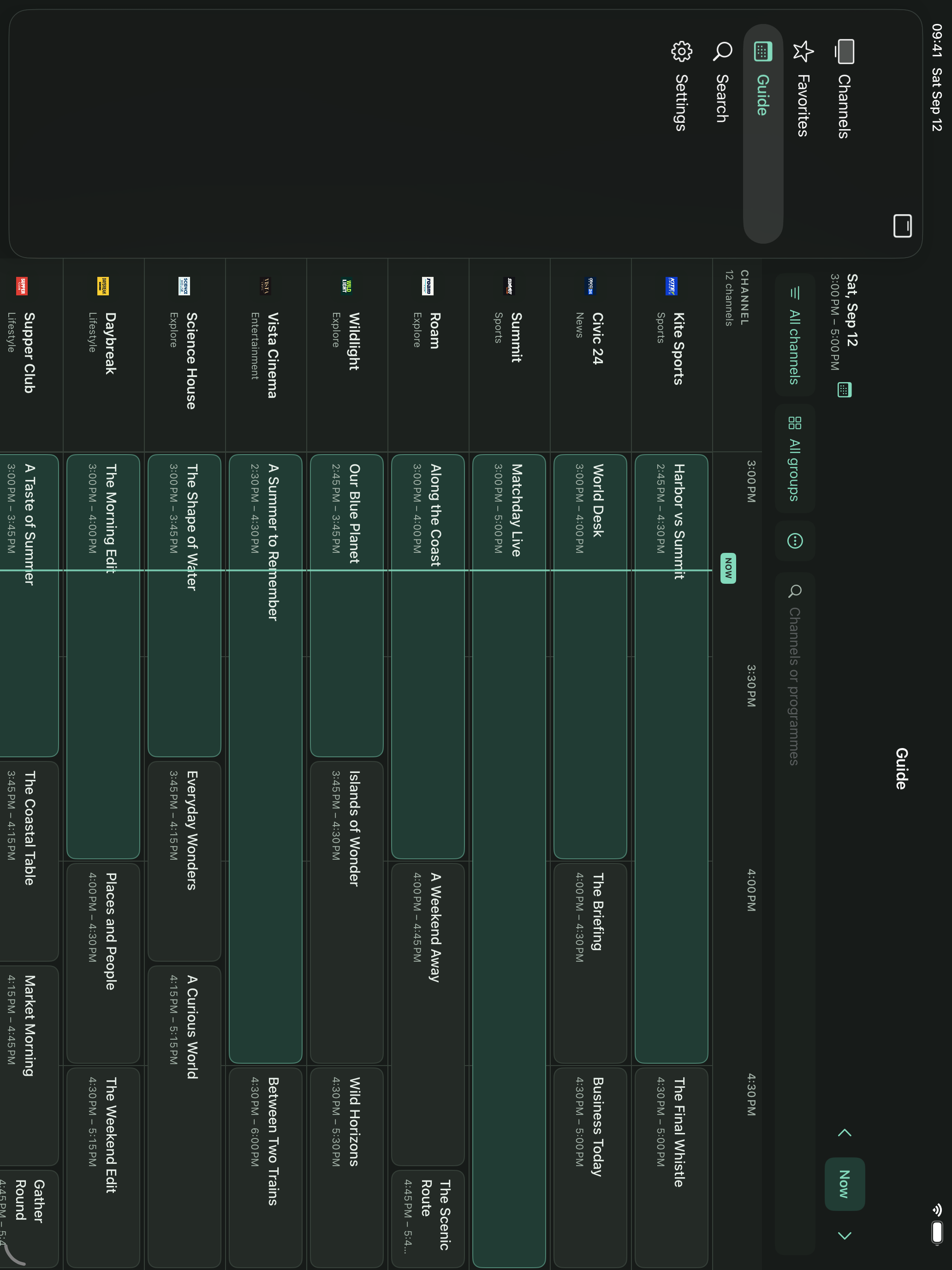The image size is (952, 1270).
Task: Open Our Blue Planet programme
Action: pyautogui.click(x=346, y=606)
